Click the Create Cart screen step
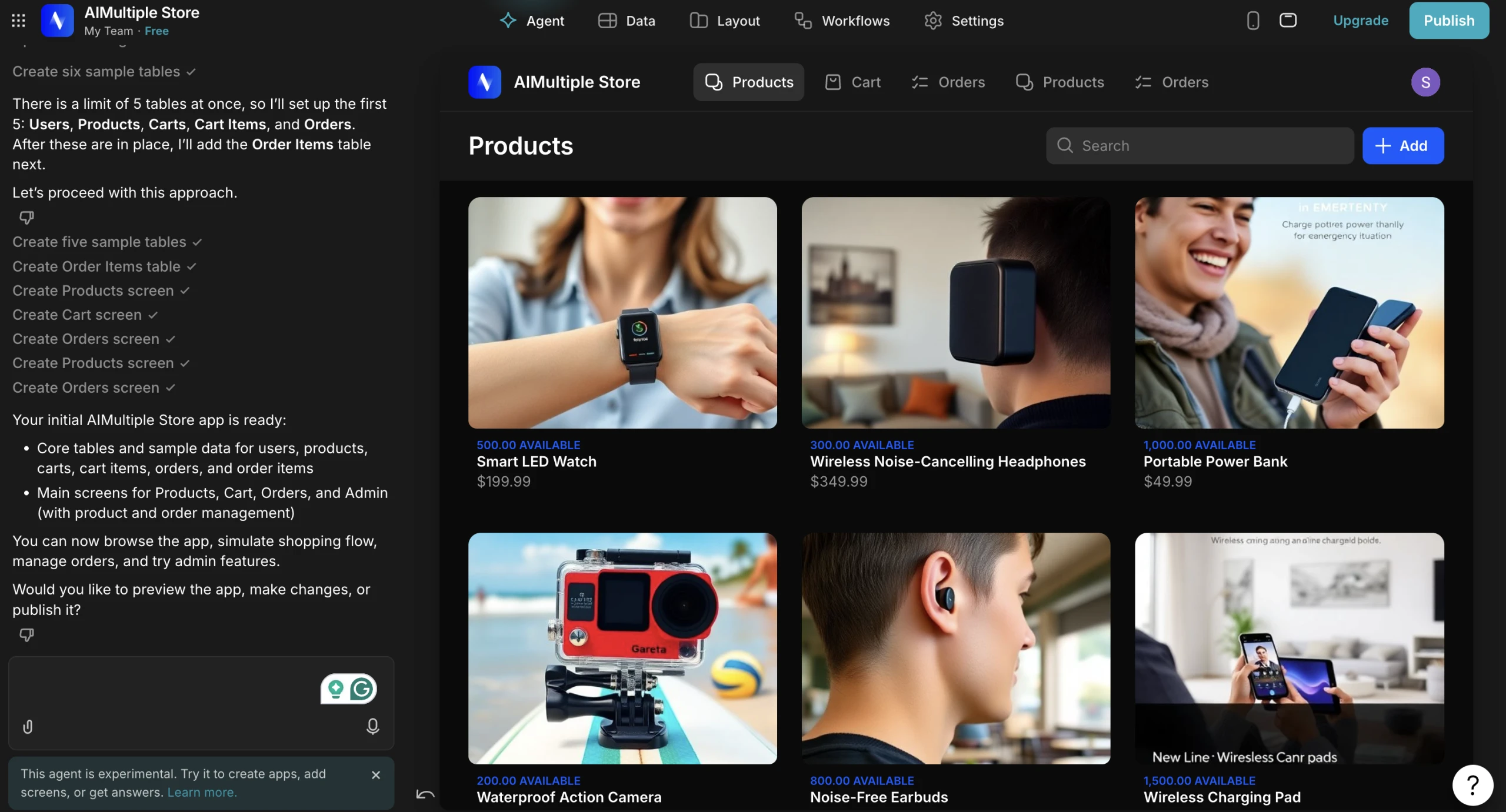The width and height of the screenshot is (1506, 812). click(x=85, y=315)
